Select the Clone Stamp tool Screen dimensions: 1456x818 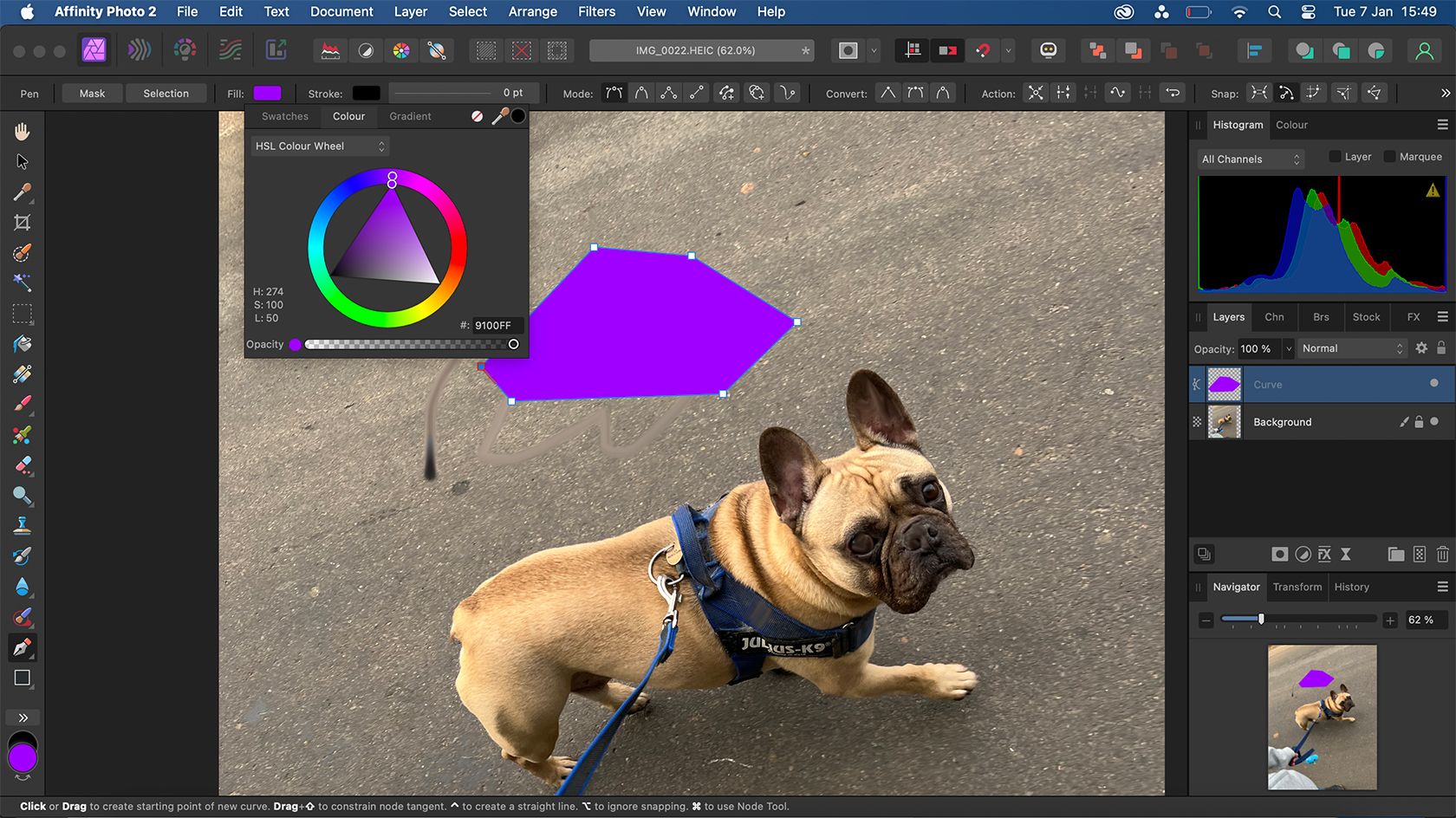tap(23, 526)
